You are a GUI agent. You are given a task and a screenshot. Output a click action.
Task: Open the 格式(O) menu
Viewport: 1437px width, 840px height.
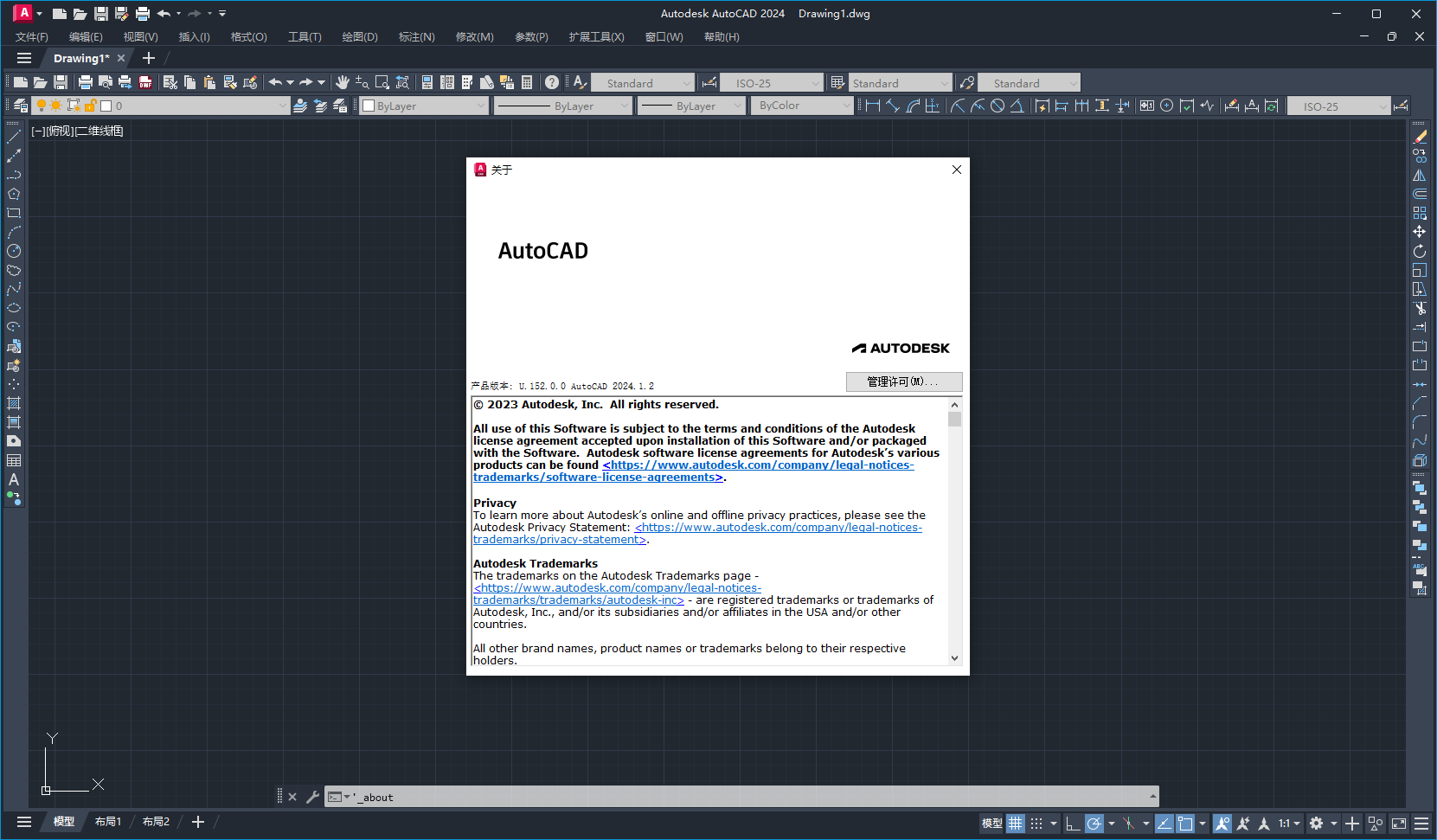pos(248,36)
